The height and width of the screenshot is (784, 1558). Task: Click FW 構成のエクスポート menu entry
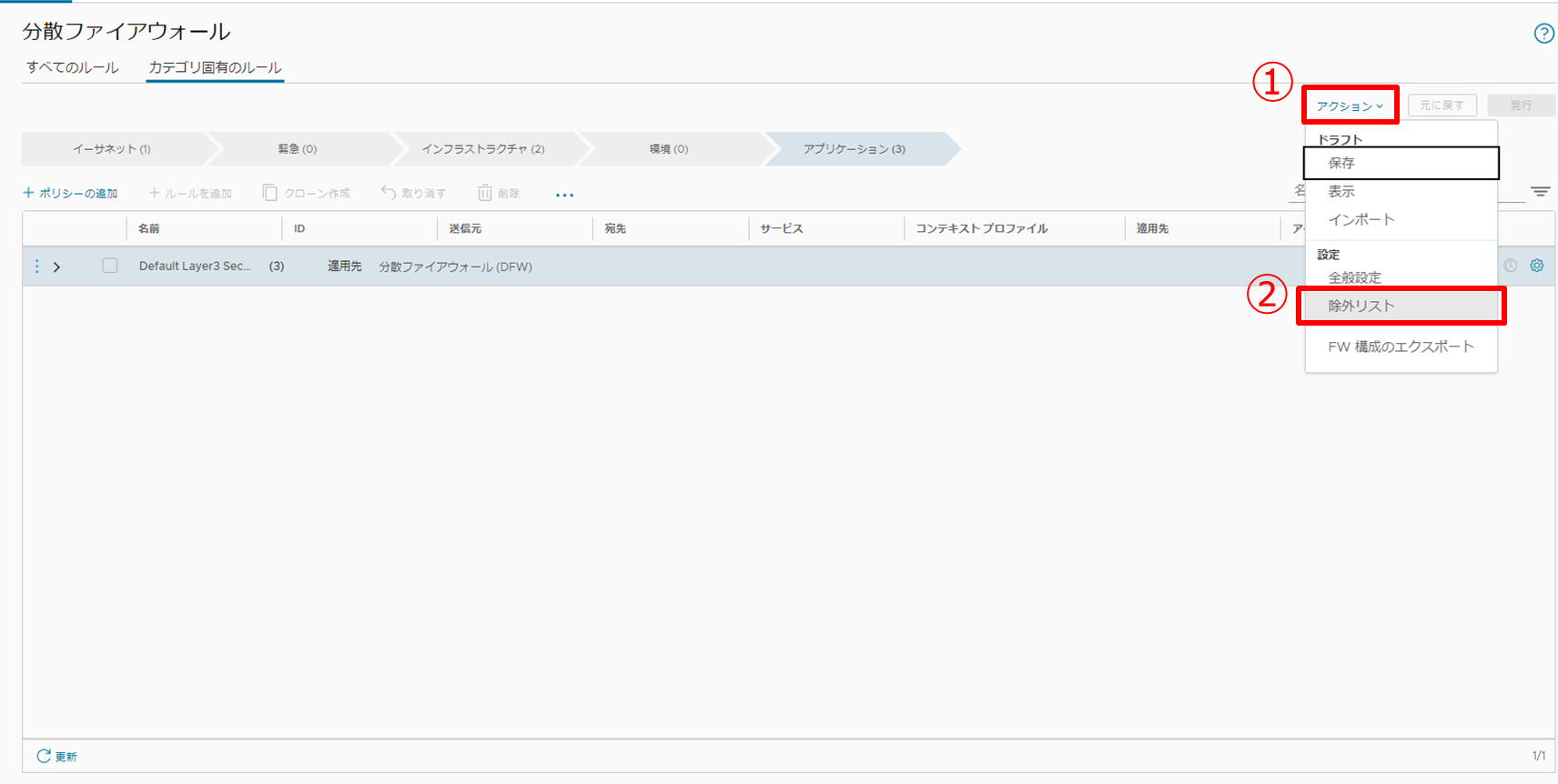(x=1400, y=347)
